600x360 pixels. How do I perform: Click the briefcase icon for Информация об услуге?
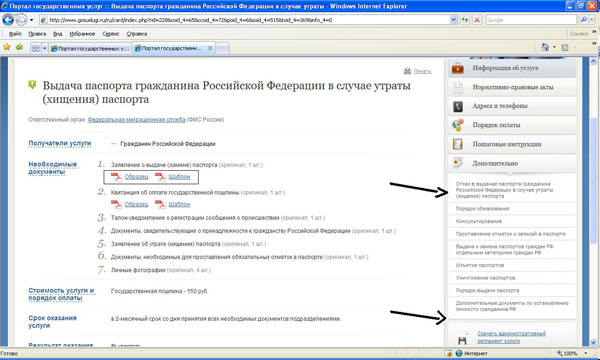458,68
